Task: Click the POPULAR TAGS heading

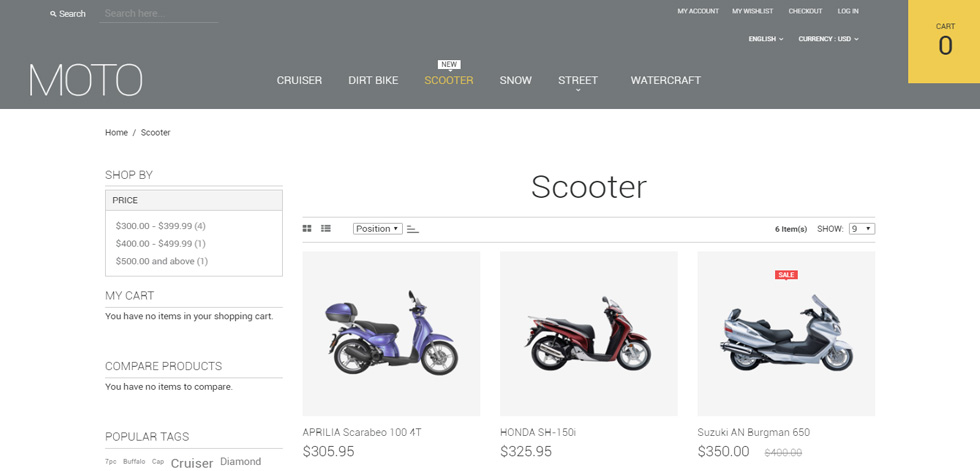Action: 147,437
